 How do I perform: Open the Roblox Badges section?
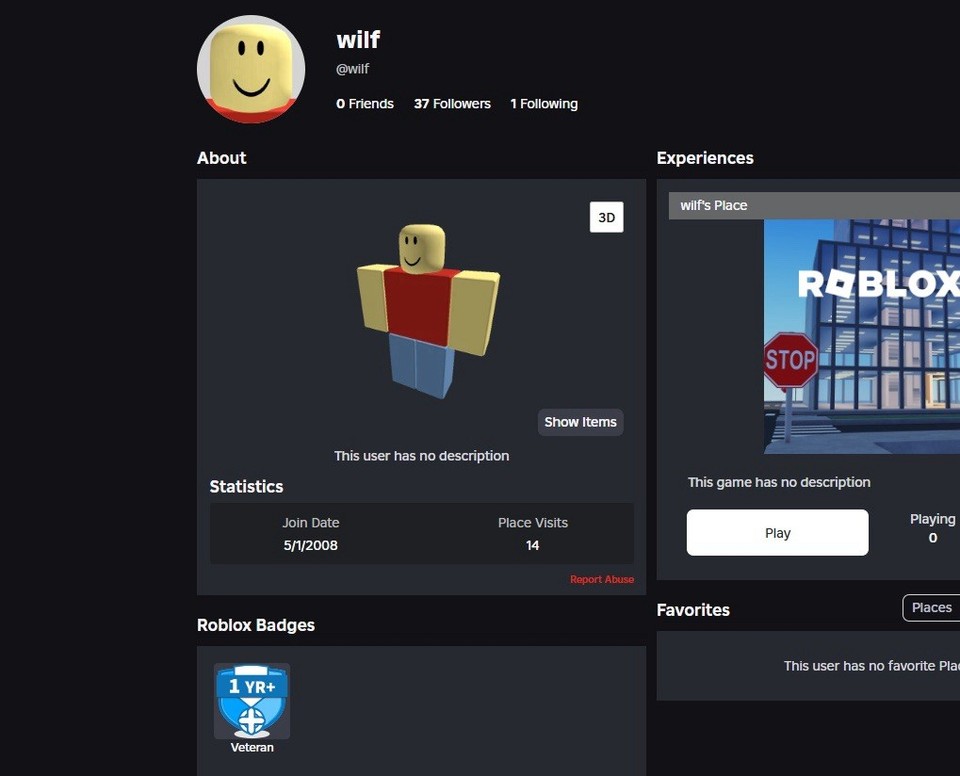pos(255,625)
